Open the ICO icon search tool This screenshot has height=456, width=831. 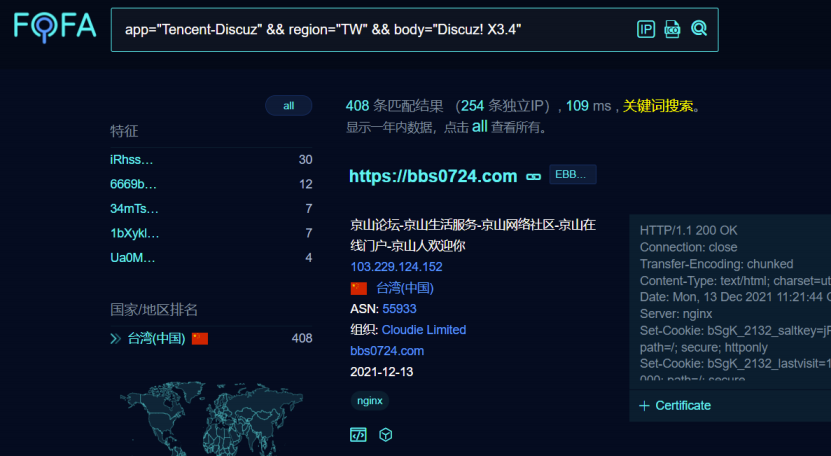click(x=672, y=29)
